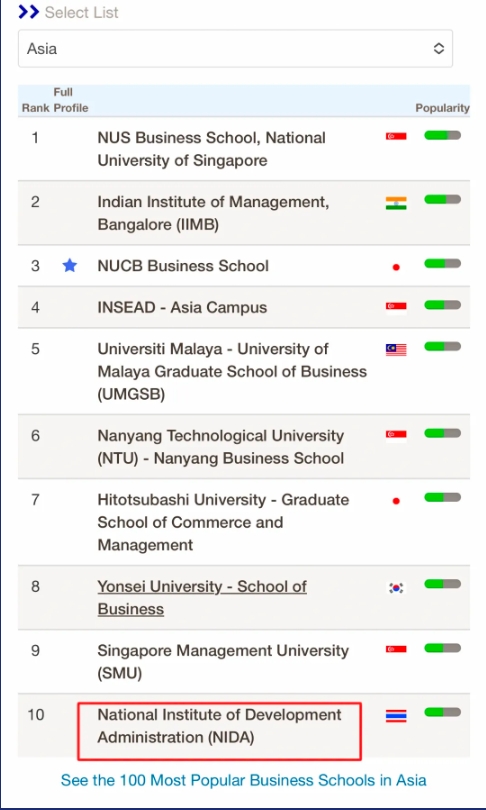The image size is (486, 810).
Task: Click Japan flag beside NUCB Business School
Action: [x=396, y=267]
